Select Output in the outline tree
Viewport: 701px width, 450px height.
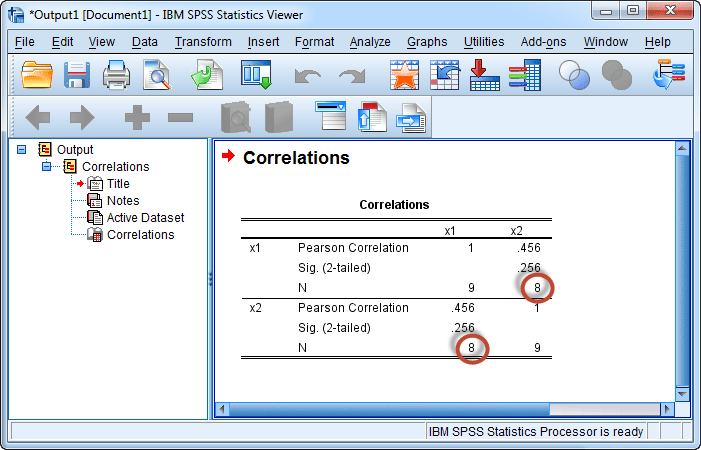tap(75, 150)
